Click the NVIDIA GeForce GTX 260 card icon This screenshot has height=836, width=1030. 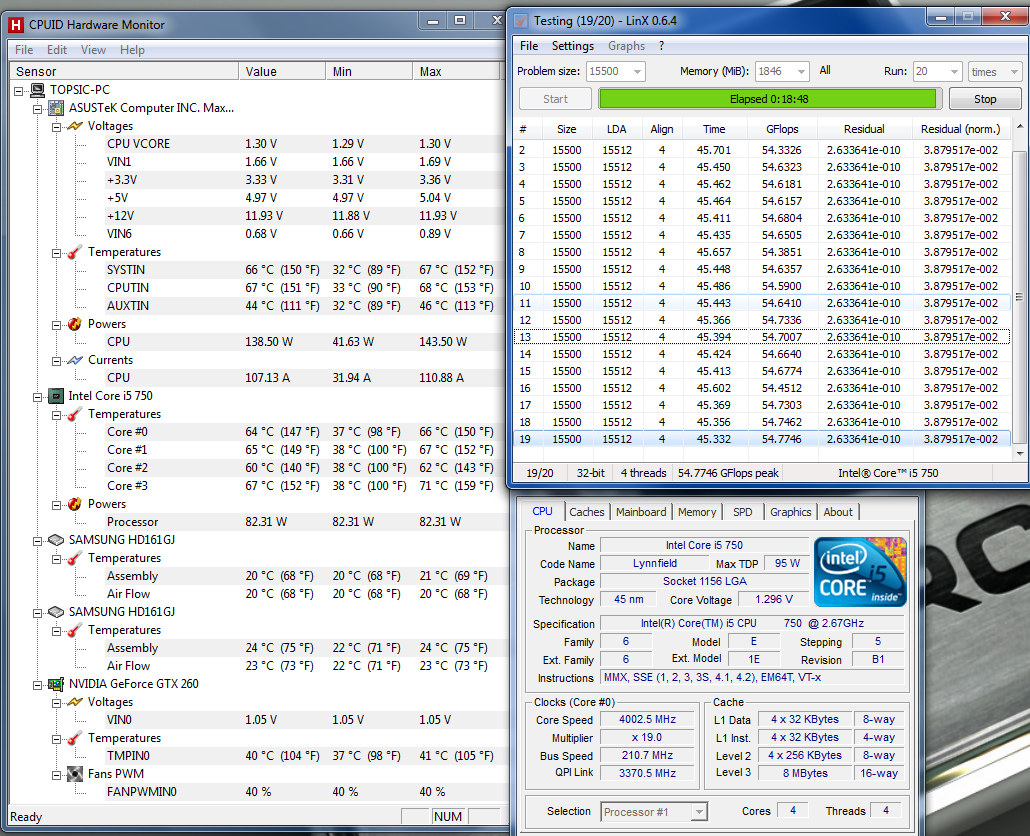tap(56, 684)
